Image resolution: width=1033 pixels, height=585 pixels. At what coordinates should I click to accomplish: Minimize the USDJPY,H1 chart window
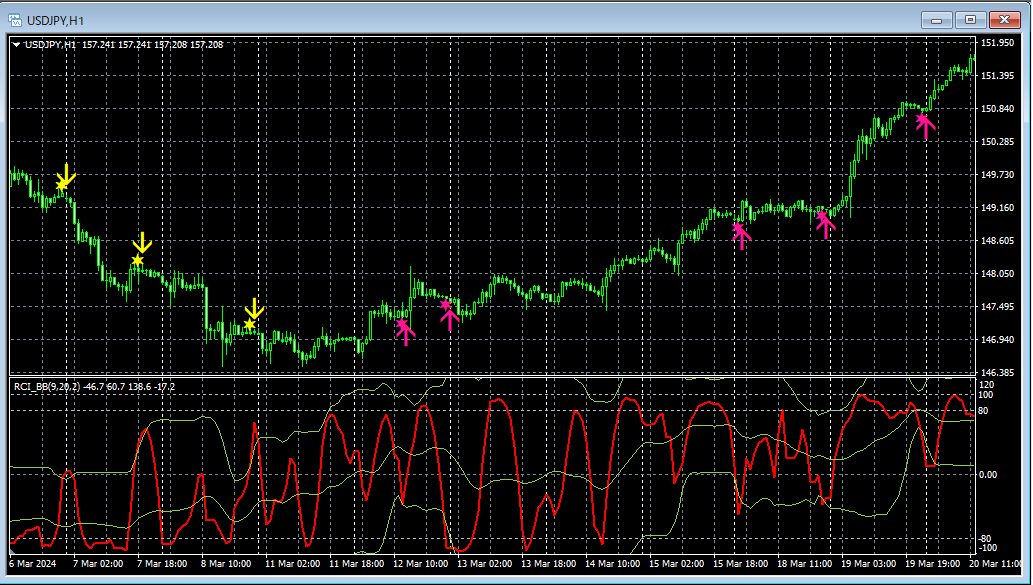pos(938,19)
